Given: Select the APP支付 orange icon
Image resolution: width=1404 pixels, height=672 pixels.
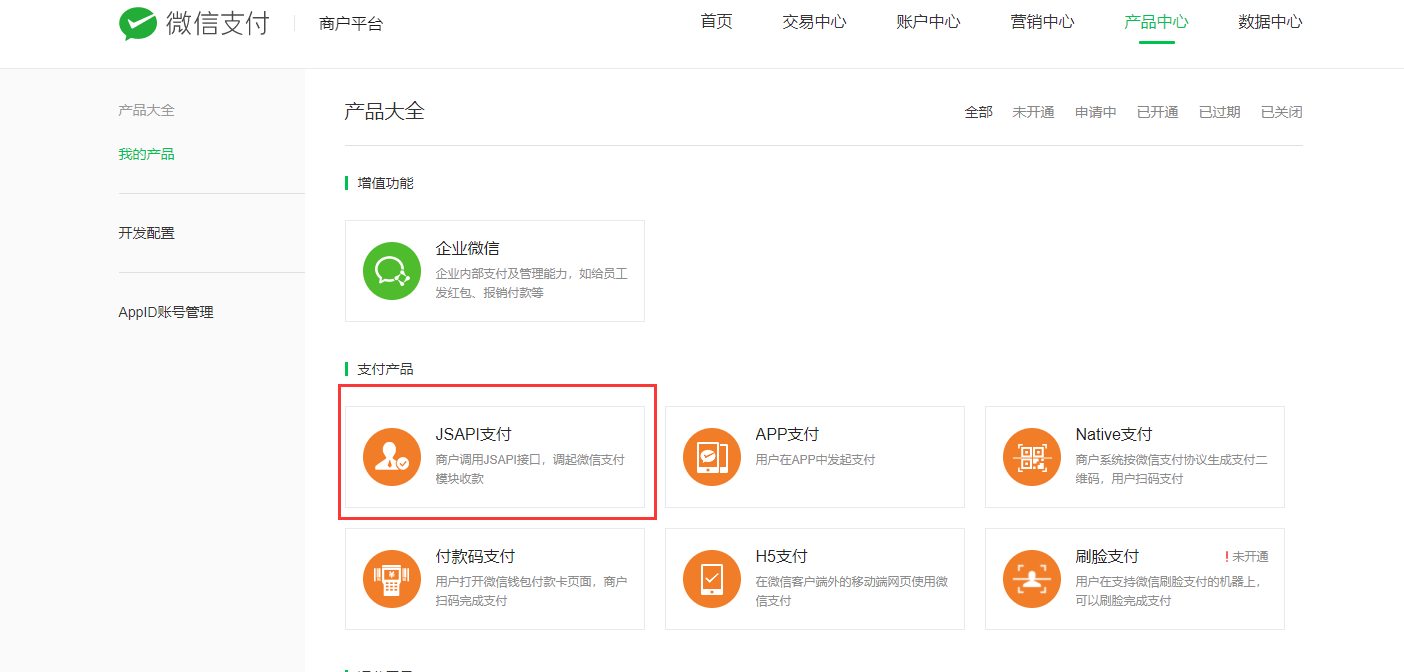Looking at the screenshot, I should click(712, 457).
